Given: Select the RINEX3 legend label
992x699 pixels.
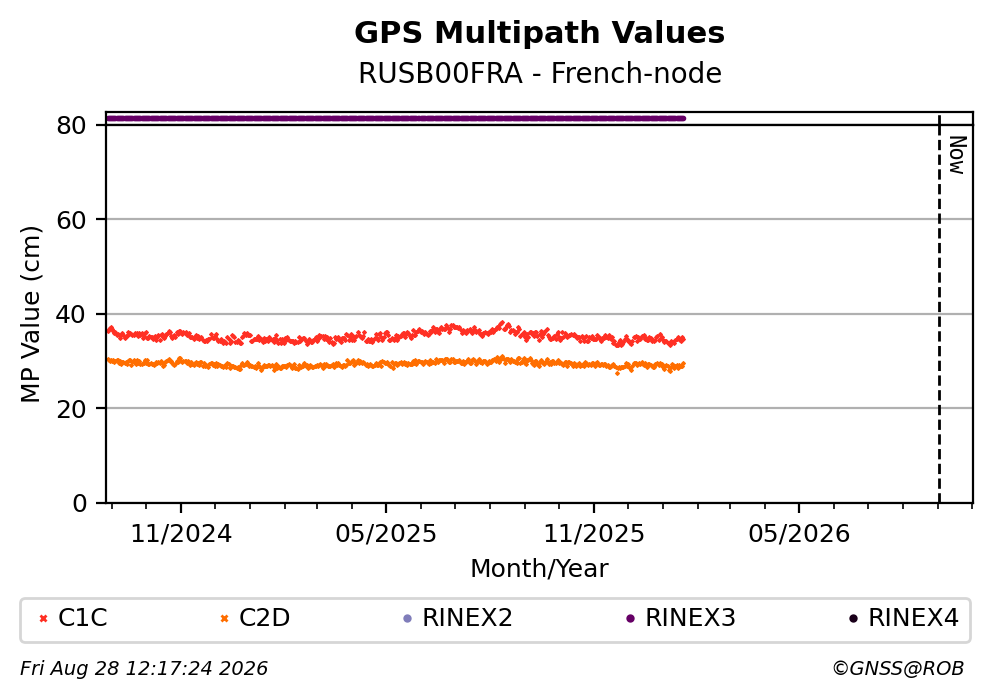Looking at the screenshot, I should pos(690,617).
